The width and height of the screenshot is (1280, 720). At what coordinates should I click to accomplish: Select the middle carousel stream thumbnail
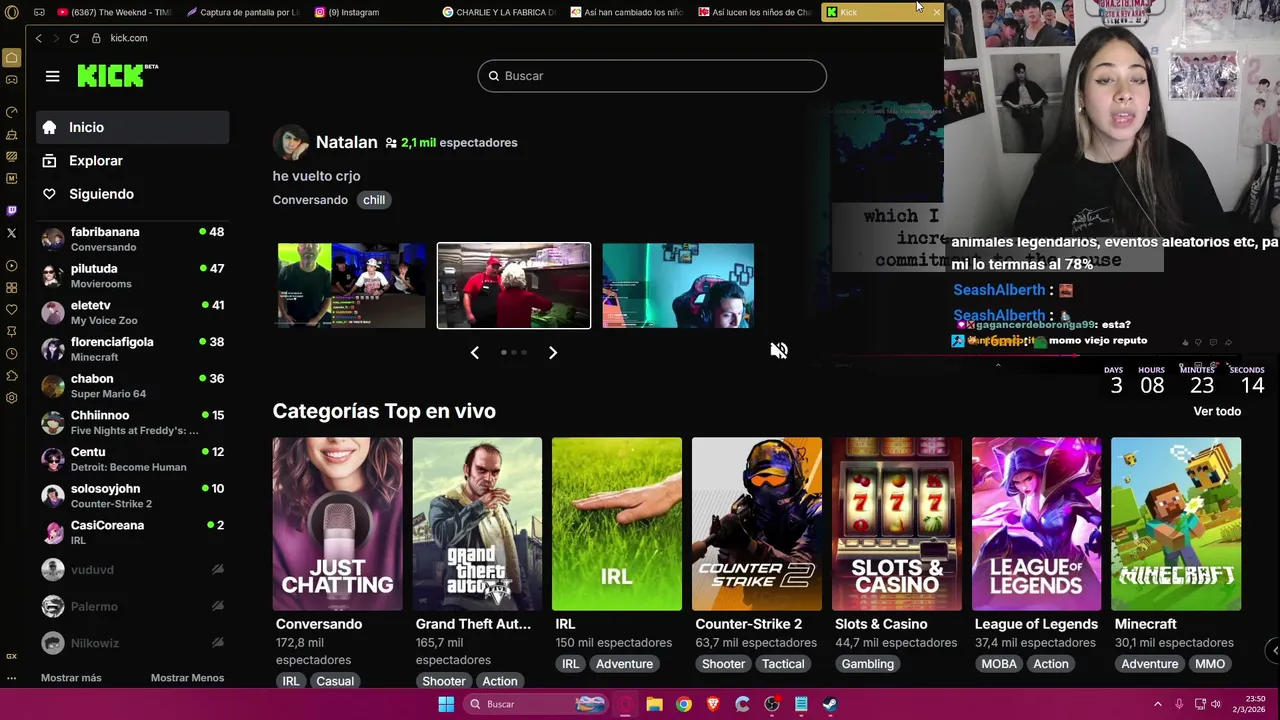click(514, 285)
